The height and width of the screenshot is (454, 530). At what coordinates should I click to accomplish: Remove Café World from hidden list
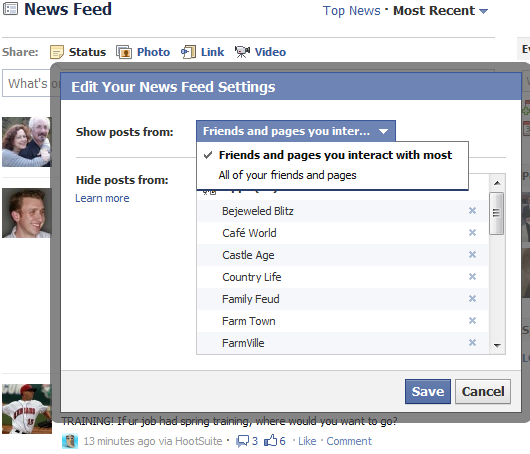tap(472, 233)
